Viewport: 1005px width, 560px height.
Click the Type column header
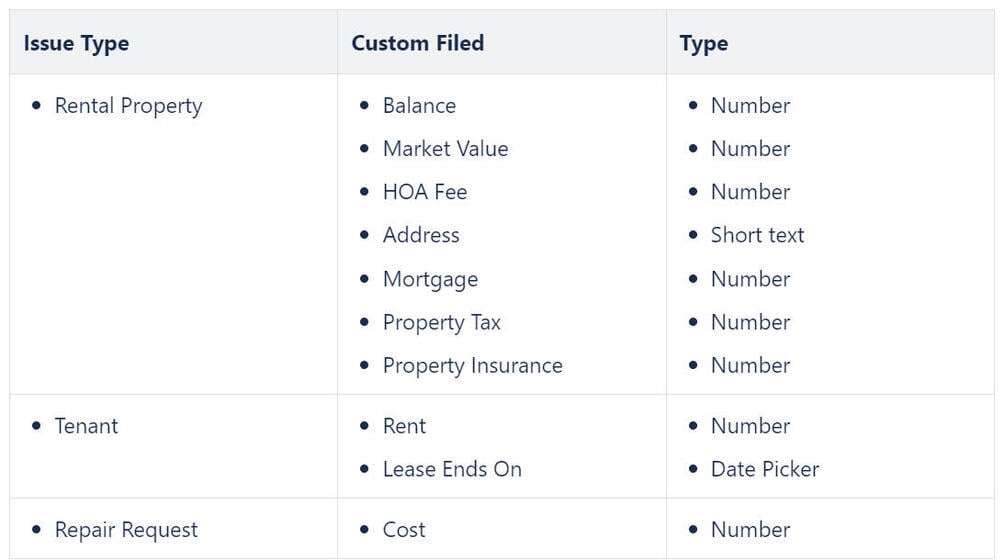pyautogui.click(x=703, y=43)
